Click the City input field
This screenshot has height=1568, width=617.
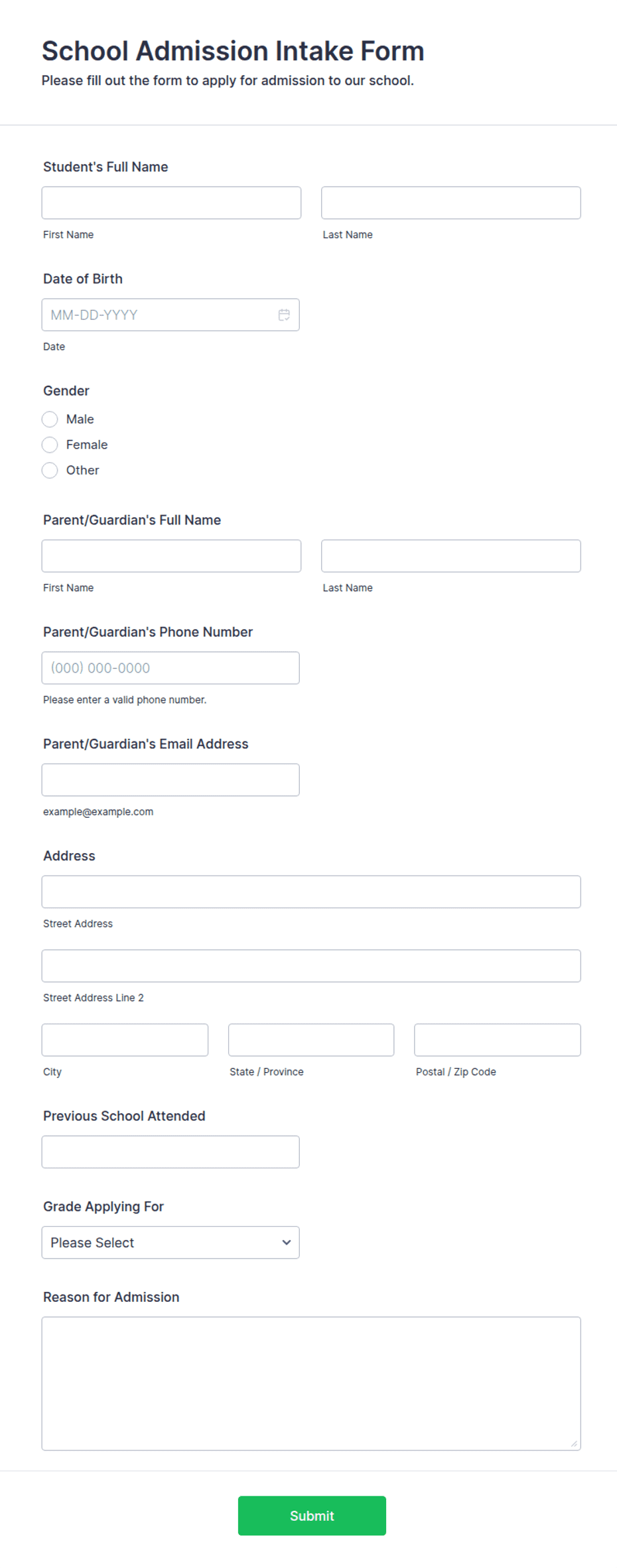pyautogui.click(x=125, y=1040)
